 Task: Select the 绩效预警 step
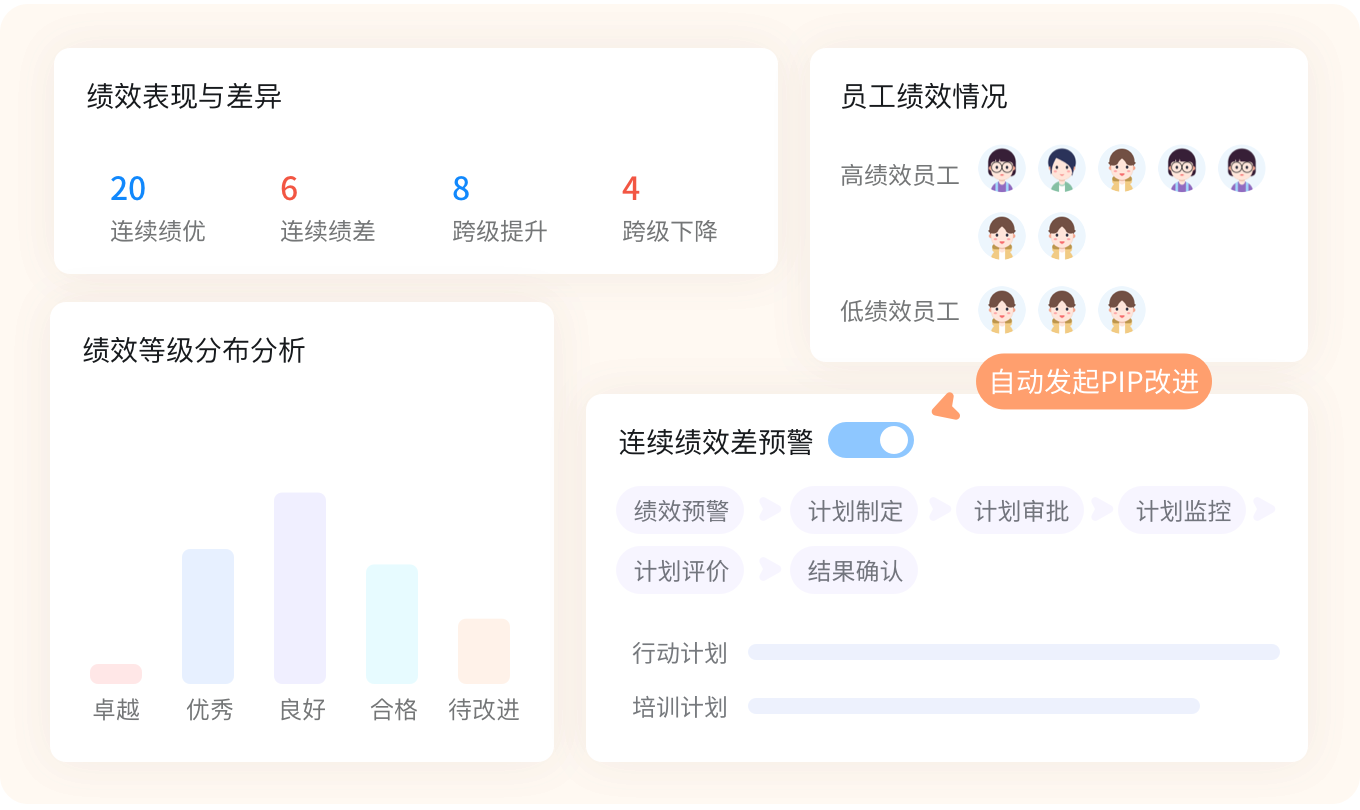(x=681, y=511)
